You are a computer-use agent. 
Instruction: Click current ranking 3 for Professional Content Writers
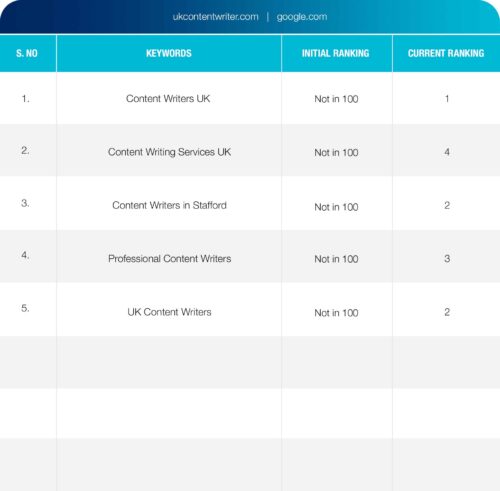pyautogui.click(x=447, y=259)
